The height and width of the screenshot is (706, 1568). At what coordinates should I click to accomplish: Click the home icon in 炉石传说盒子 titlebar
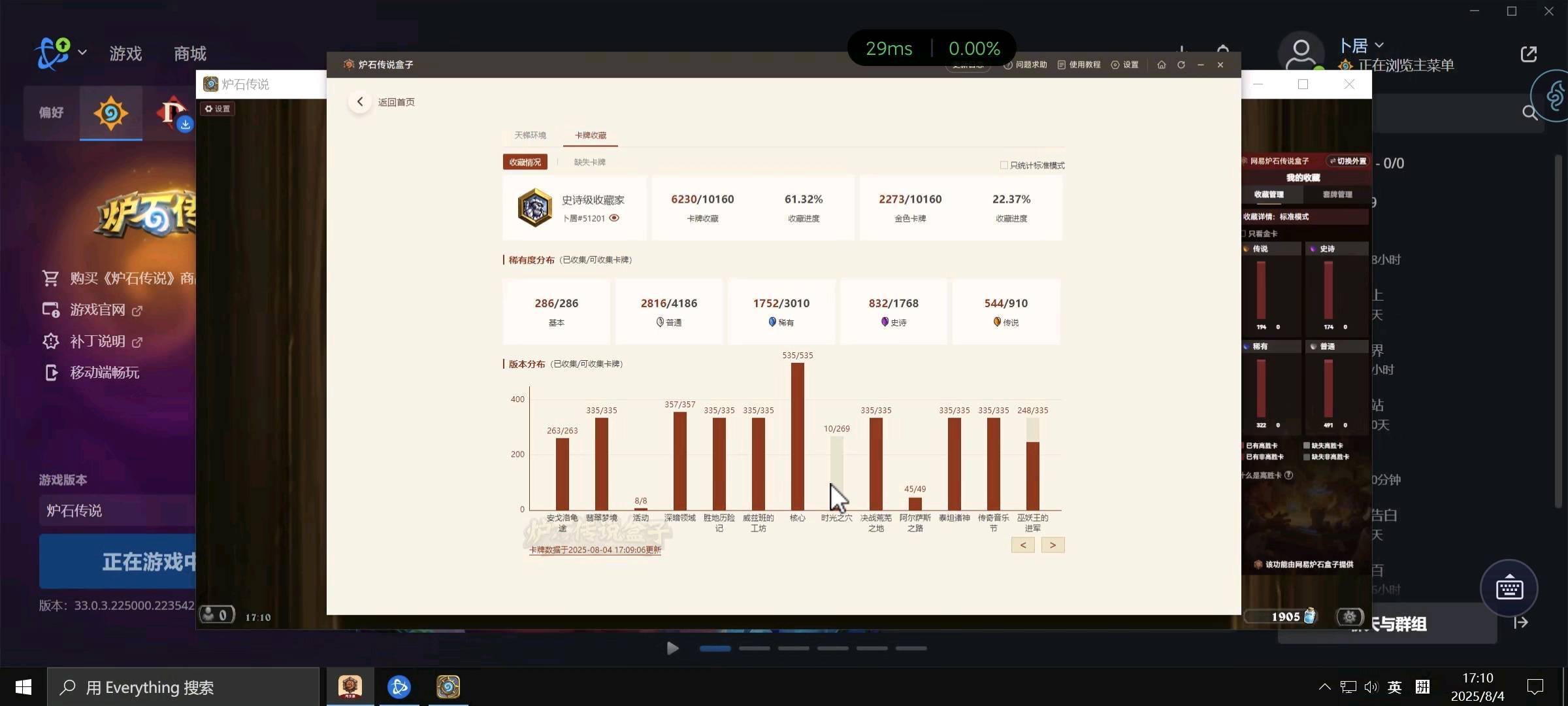1161,65
